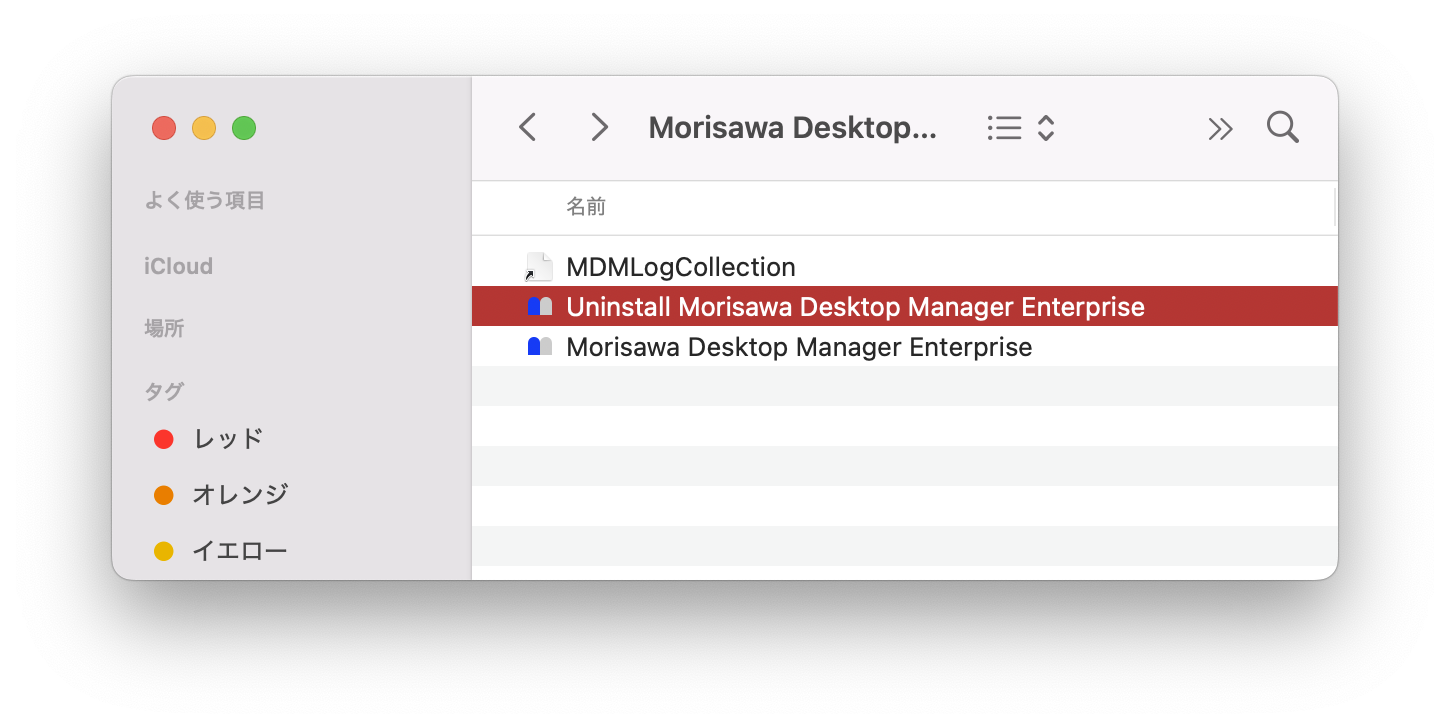Screen dimensions: 1450x728
Task: Open the list view options icon
Action: point(1004,128)
